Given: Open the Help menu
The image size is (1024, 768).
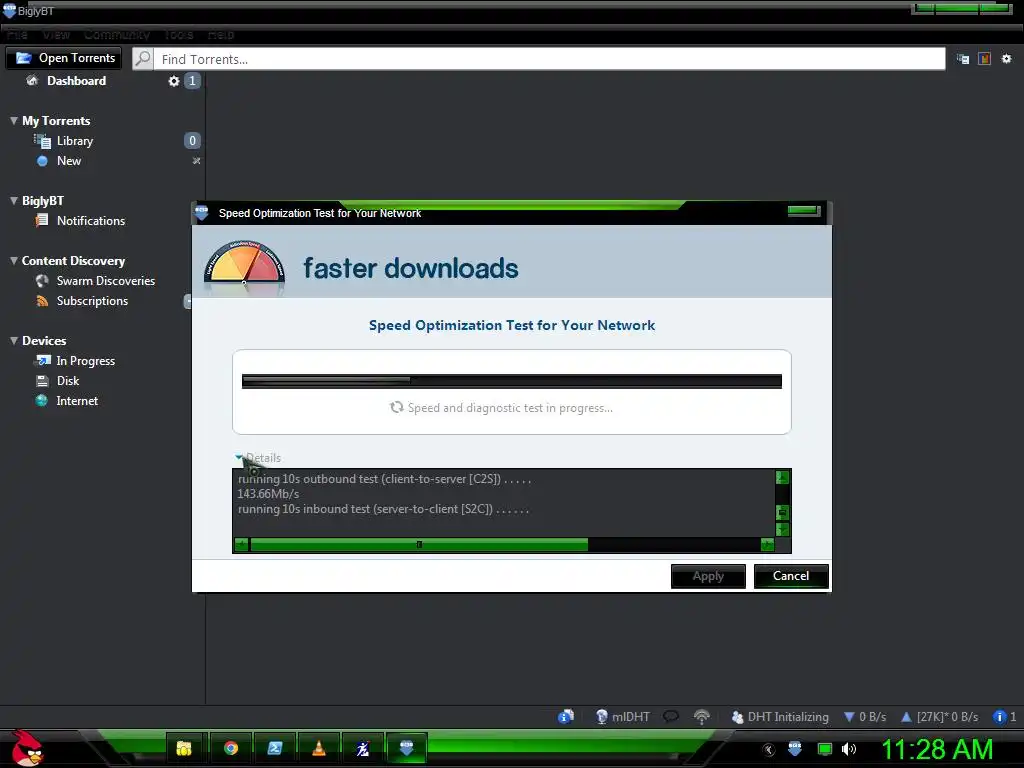Looking at the screenshot, I should pyautogui.click(x=221, y=35).
